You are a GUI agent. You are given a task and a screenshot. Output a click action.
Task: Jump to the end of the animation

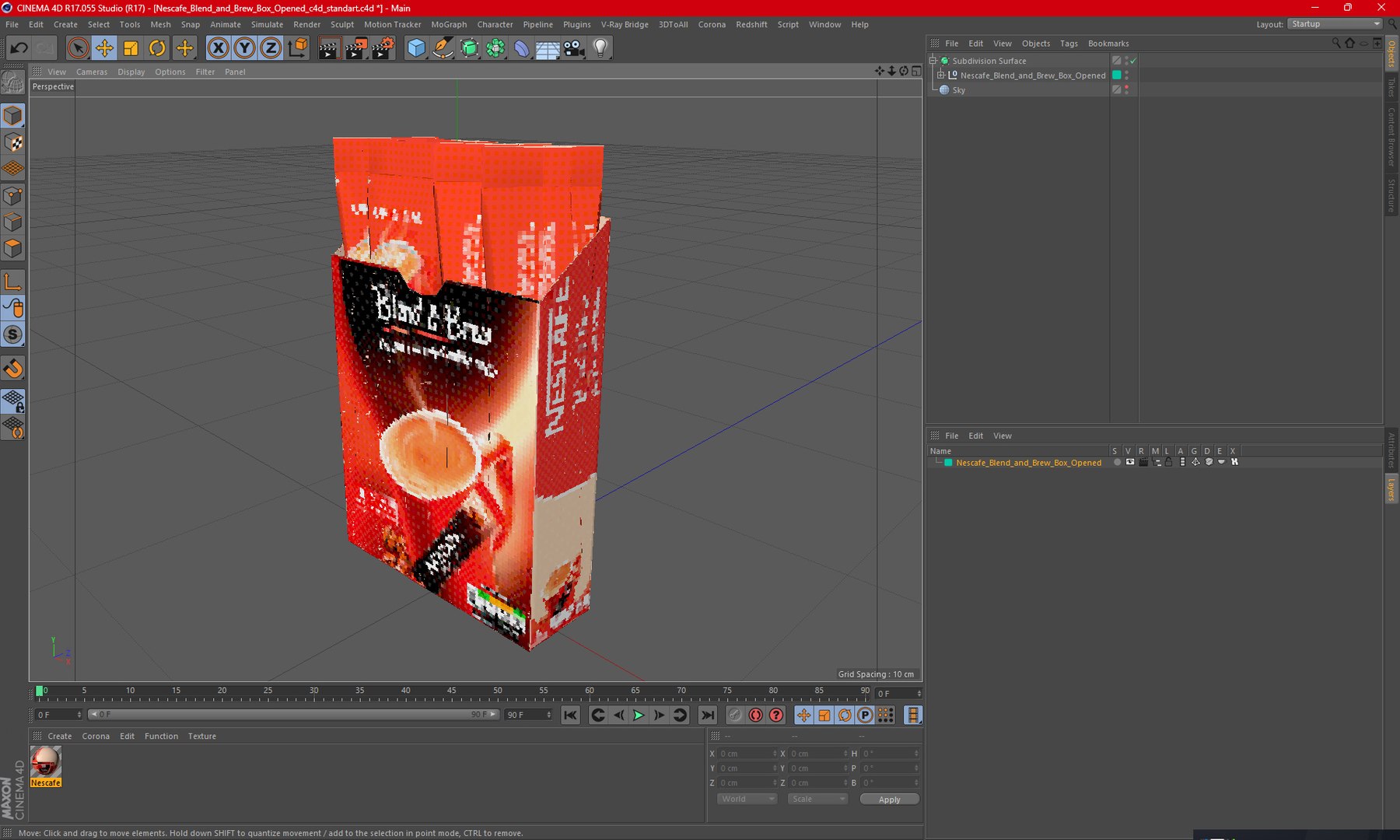[x=707, y=716]
